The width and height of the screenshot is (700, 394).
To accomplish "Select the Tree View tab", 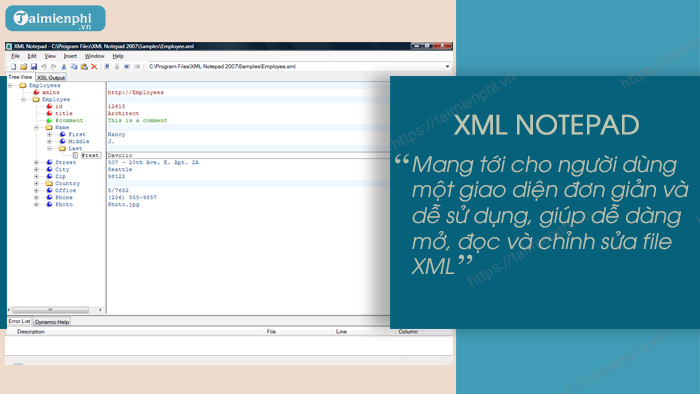I will click(21, 77).
